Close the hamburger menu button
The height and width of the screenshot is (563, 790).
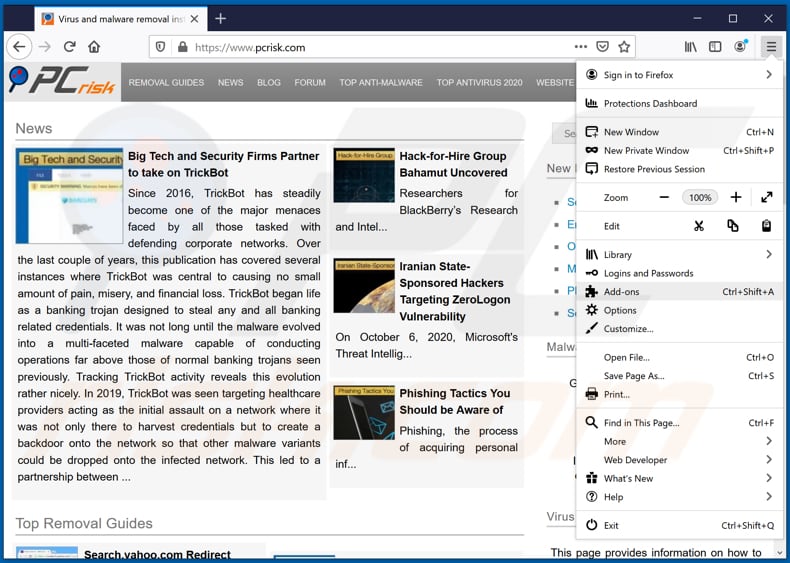click(770, 47)
